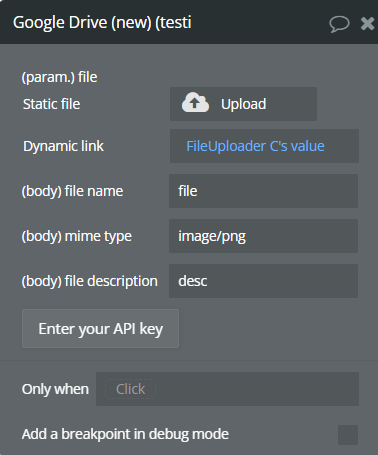The width and height of the screenshot is (378, 455).
Task: Open the comment bubble icon in header
Action: pyautogui.click(x=339, y=24)
